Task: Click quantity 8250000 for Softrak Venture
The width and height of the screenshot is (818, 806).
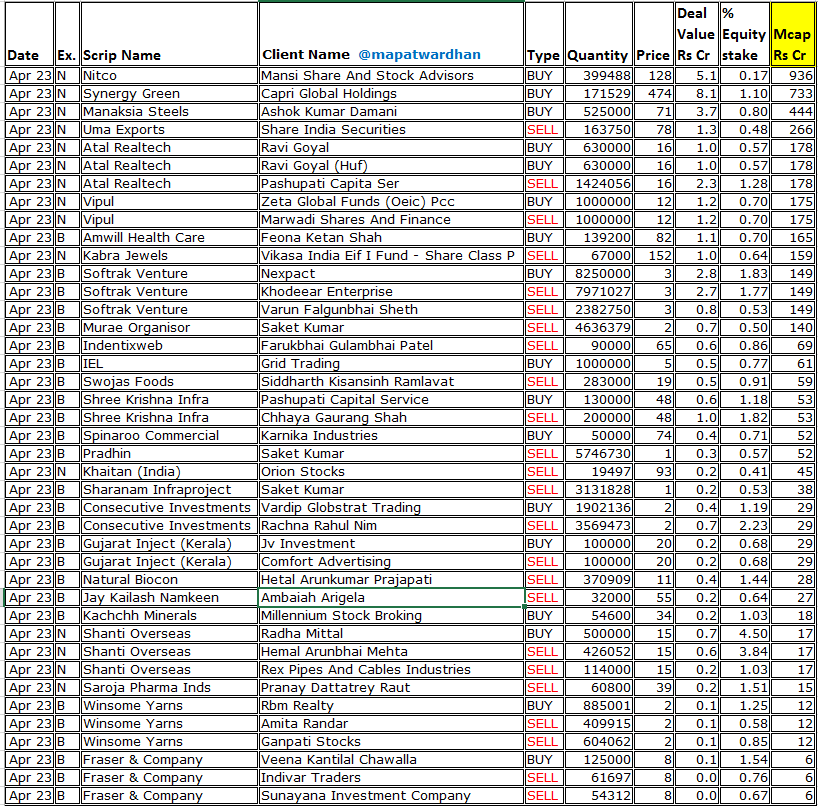Action: [598, 274]
